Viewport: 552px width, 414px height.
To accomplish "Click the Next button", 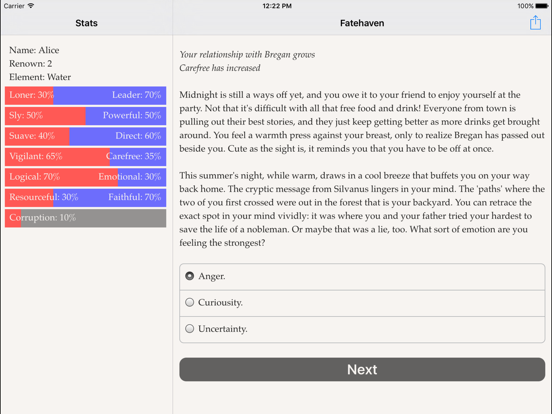I will 362,369.
